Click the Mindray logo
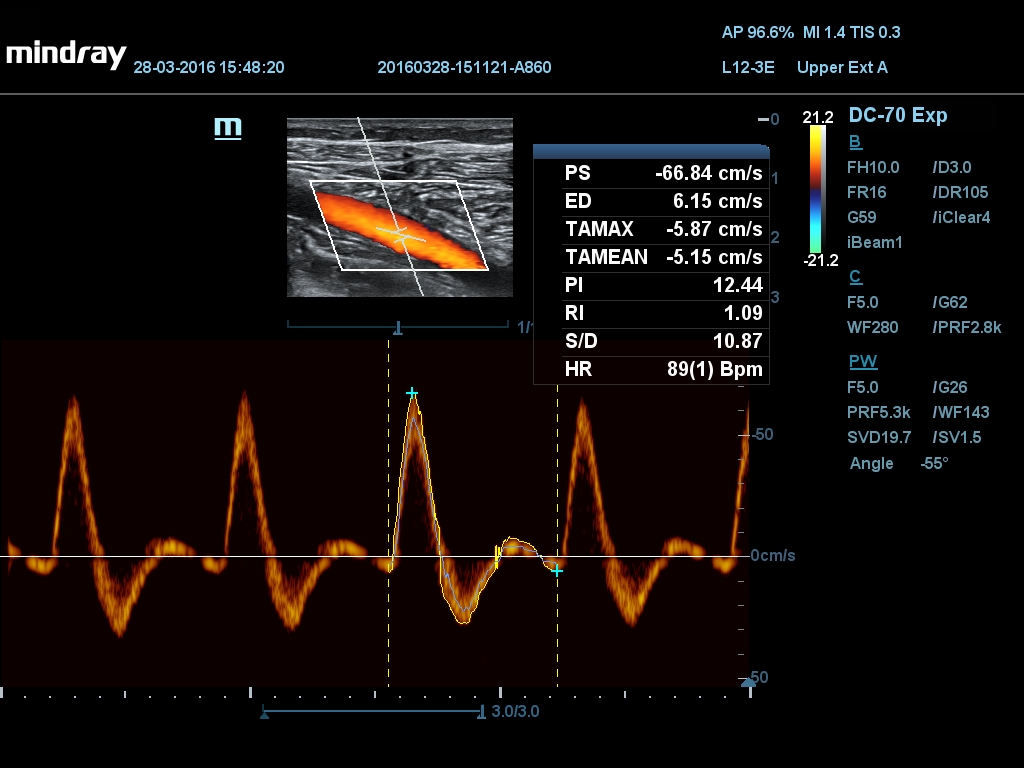Image resolution: width=1024 pixels, height=768 pixels. [x=62, y=55]
